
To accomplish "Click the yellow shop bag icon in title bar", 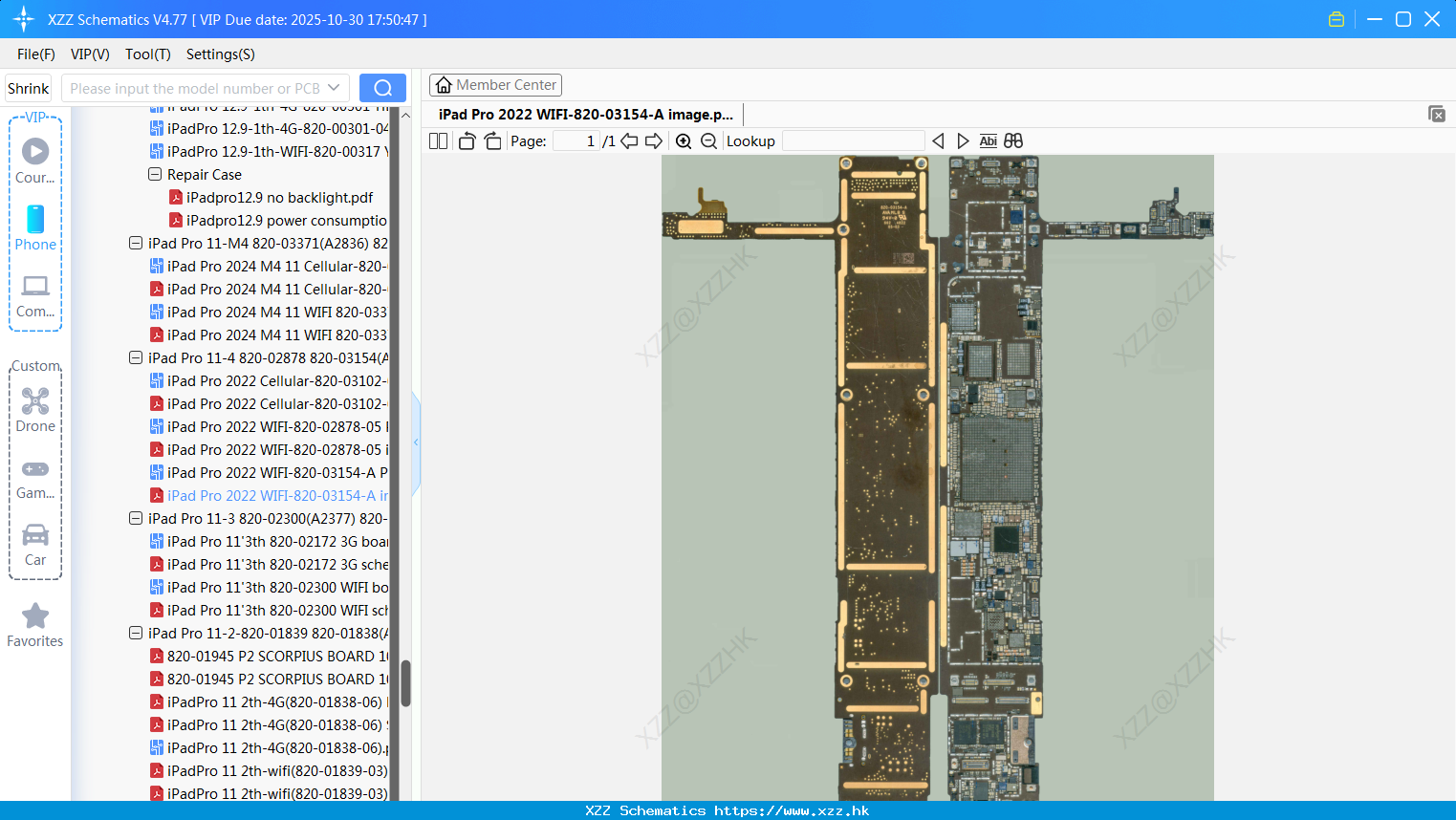I will click(x=1336, y=19).
